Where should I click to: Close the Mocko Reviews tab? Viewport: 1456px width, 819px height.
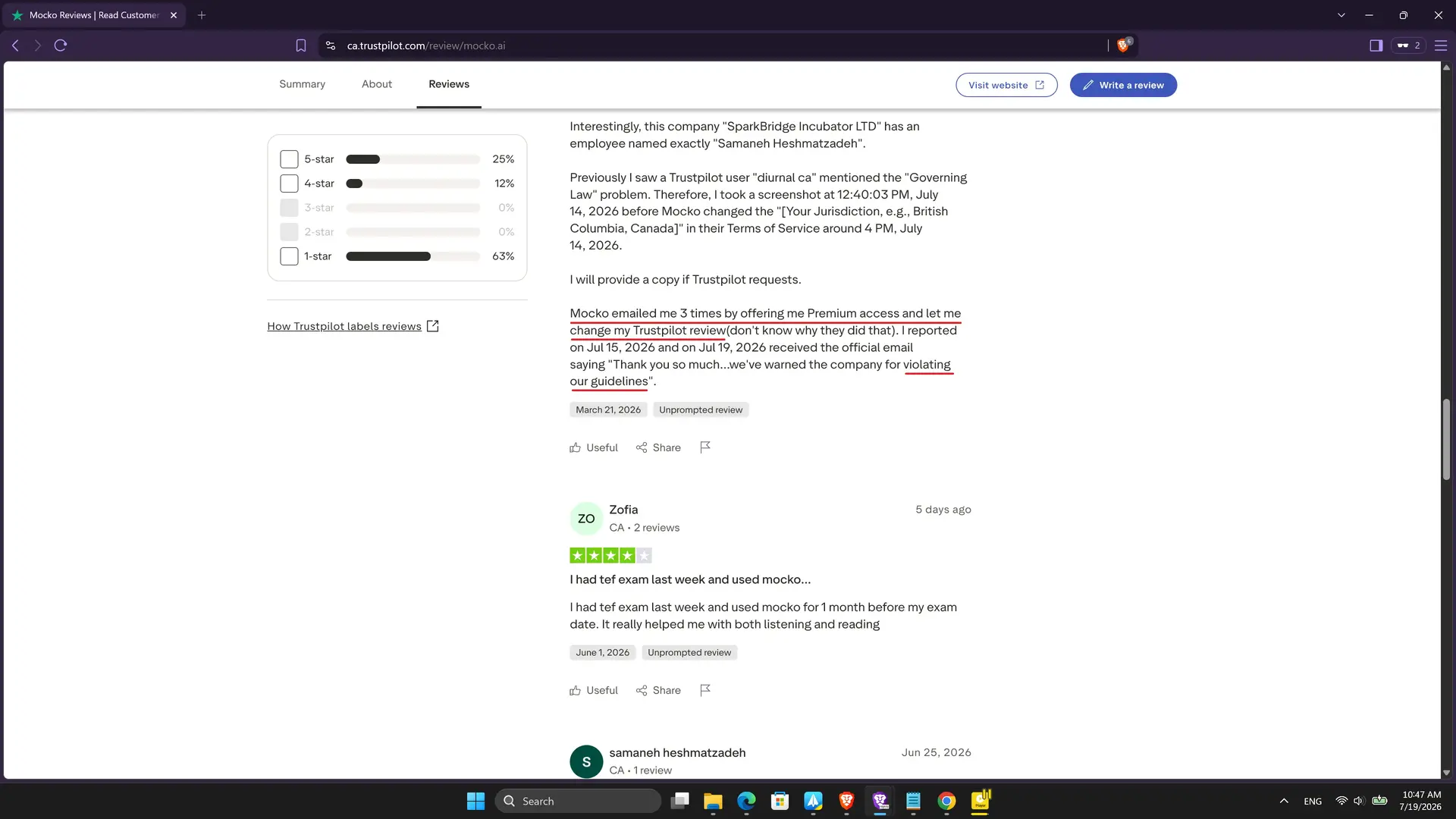point(174,15)
